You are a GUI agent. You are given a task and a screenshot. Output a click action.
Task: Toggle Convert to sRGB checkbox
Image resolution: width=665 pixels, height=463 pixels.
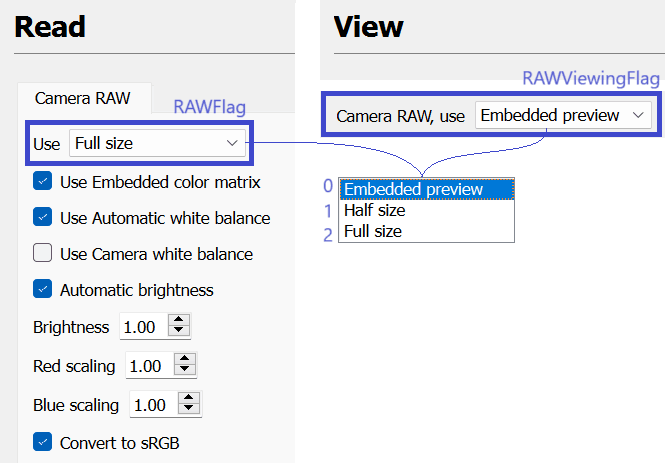[42, 442]
